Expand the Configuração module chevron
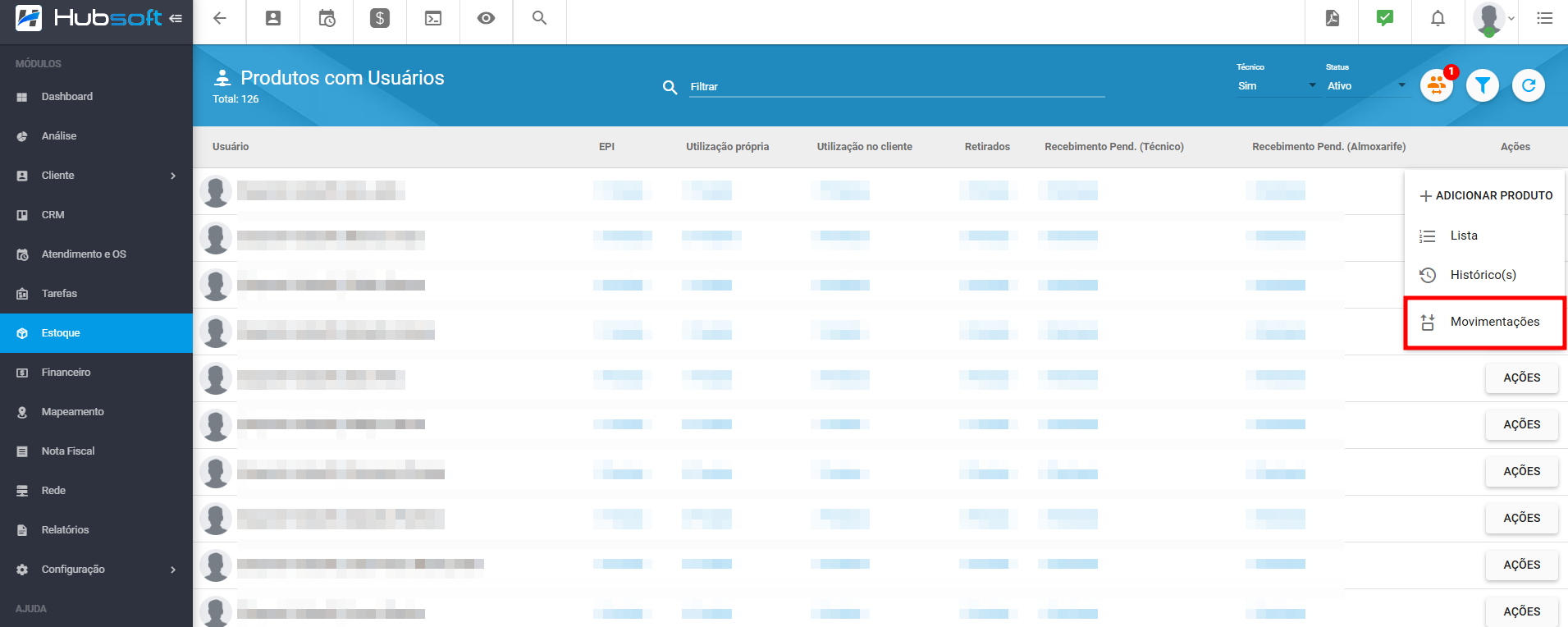The height and width of the screenshot is (627, 1568). coord(173,570)
